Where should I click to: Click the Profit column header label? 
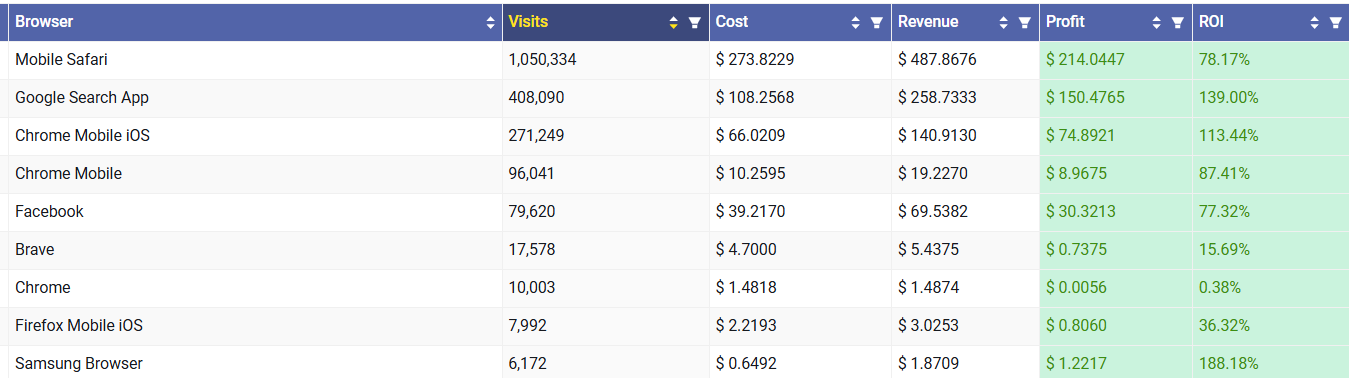point(1065,22)
